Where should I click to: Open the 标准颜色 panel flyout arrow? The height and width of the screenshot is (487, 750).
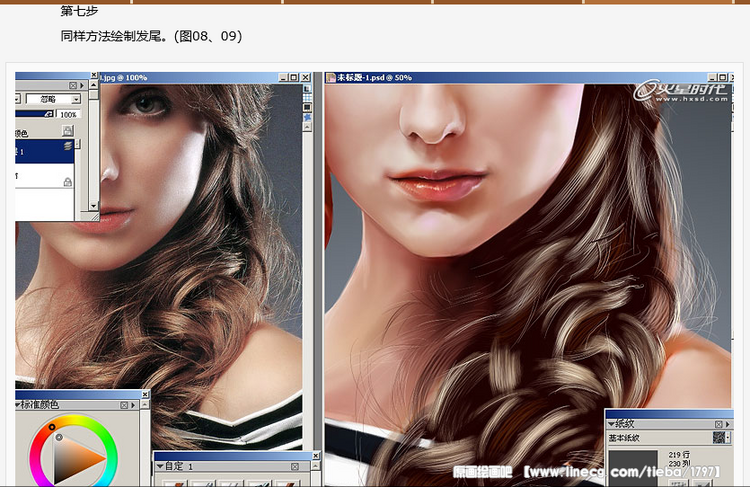[133, 405]
